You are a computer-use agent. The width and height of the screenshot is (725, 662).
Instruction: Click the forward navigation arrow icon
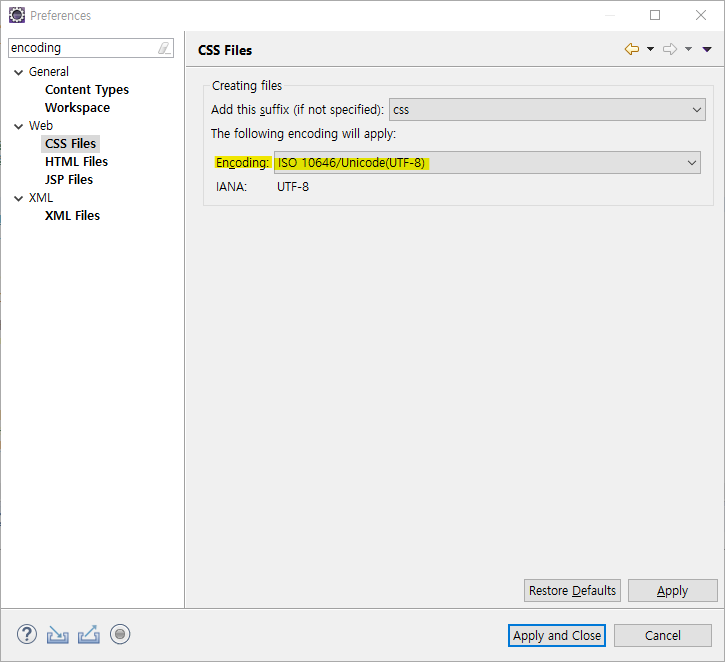click(x=670, y=49)
